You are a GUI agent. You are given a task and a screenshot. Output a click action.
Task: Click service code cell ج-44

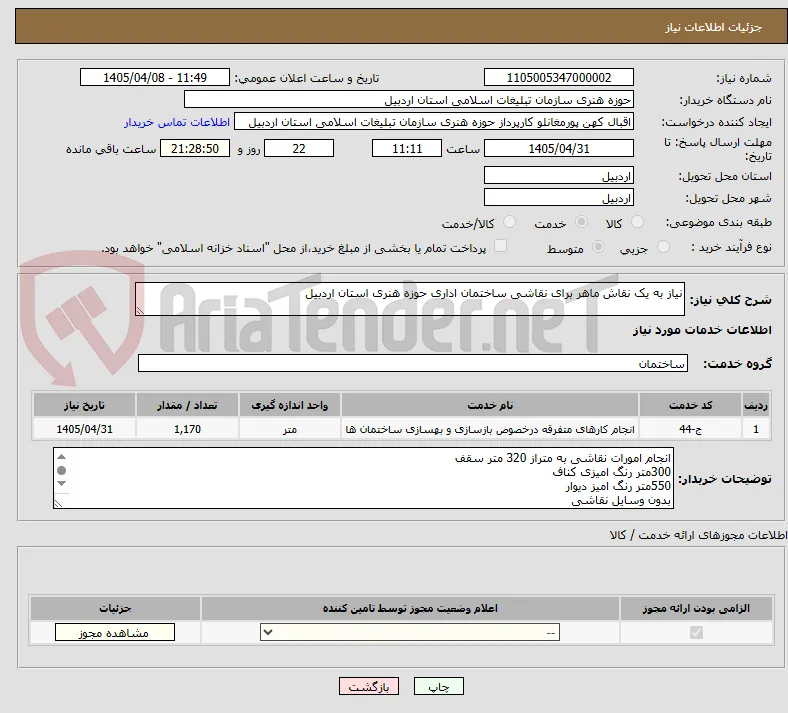691,429
